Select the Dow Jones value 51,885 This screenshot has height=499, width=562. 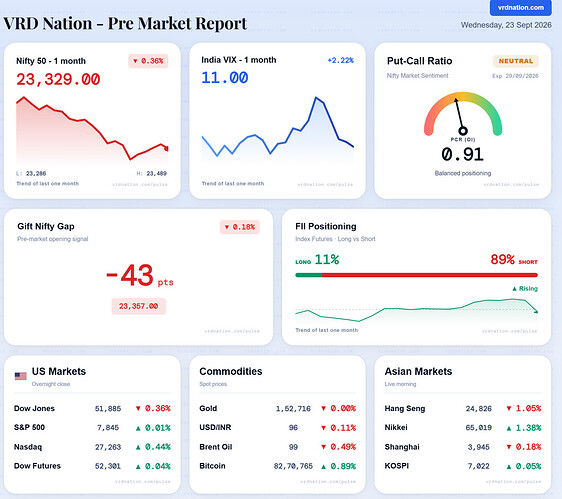pos(108,409)
